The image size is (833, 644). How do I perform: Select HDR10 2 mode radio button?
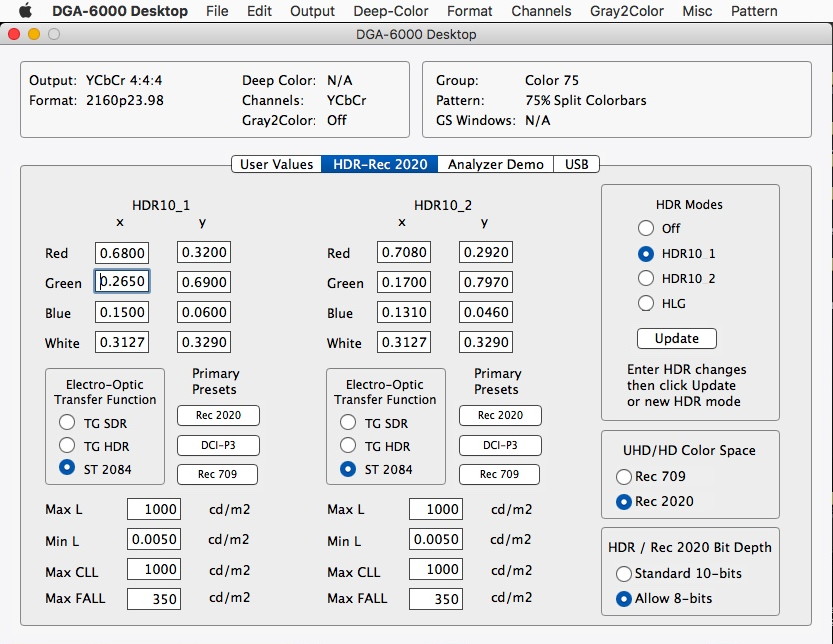(646, 278)
